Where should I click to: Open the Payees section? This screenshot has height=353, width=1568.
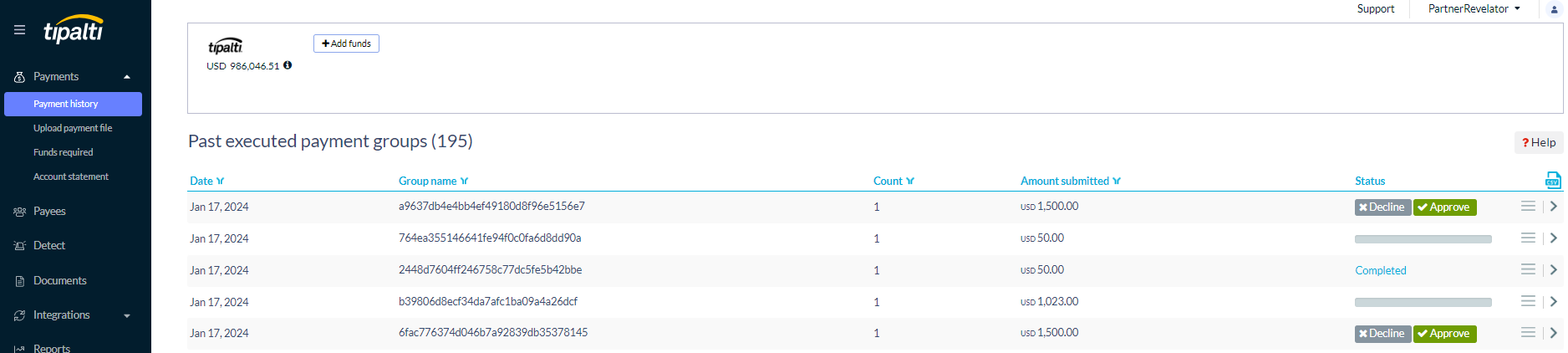tap(49, 211)
